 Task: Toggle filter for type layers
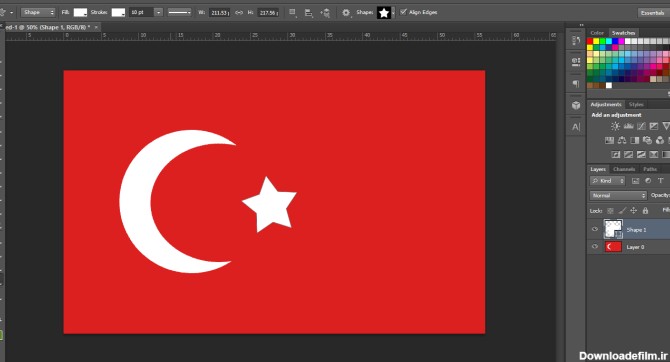[x=661, y=181]
